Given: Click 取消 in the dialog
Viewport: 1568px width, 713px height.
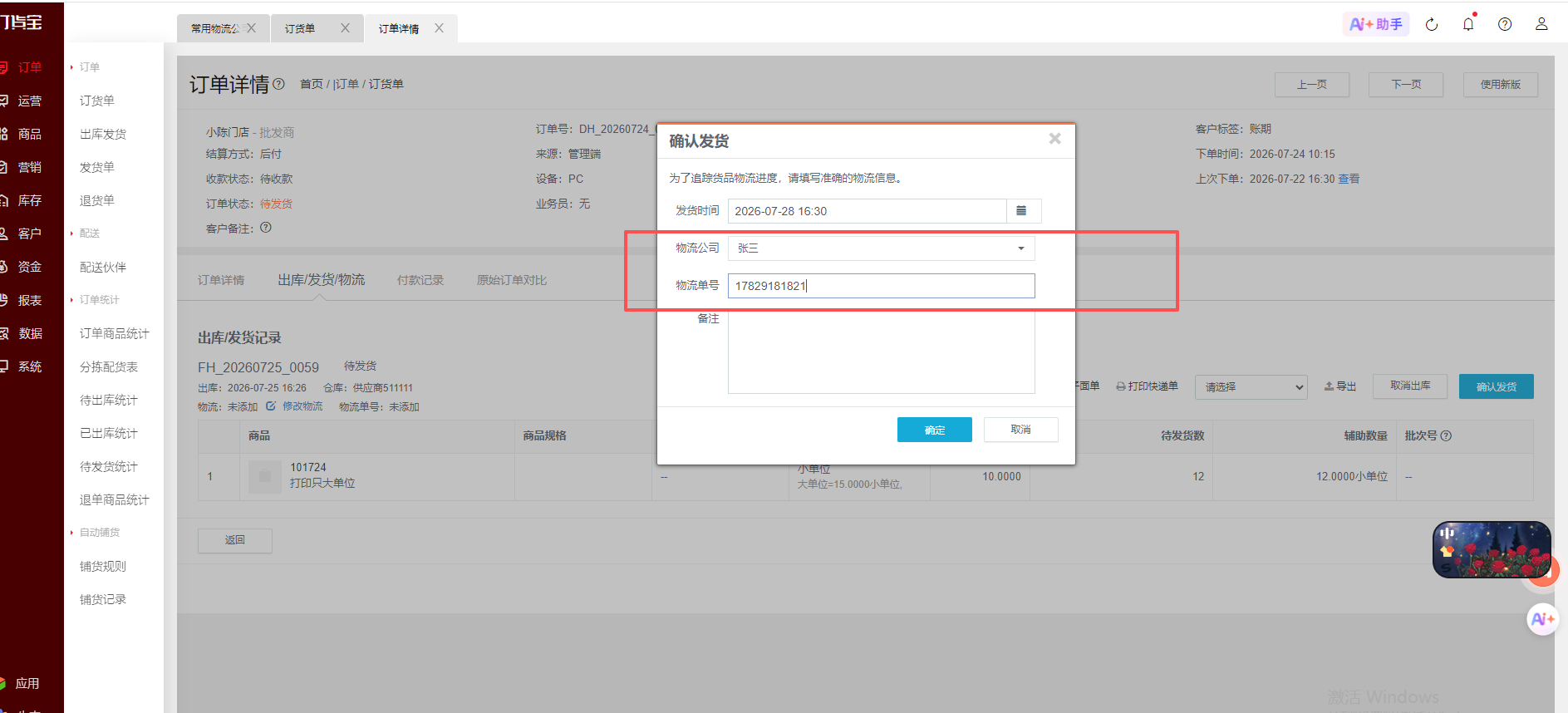Looking at the screenshot, I should click(1021, 430).
